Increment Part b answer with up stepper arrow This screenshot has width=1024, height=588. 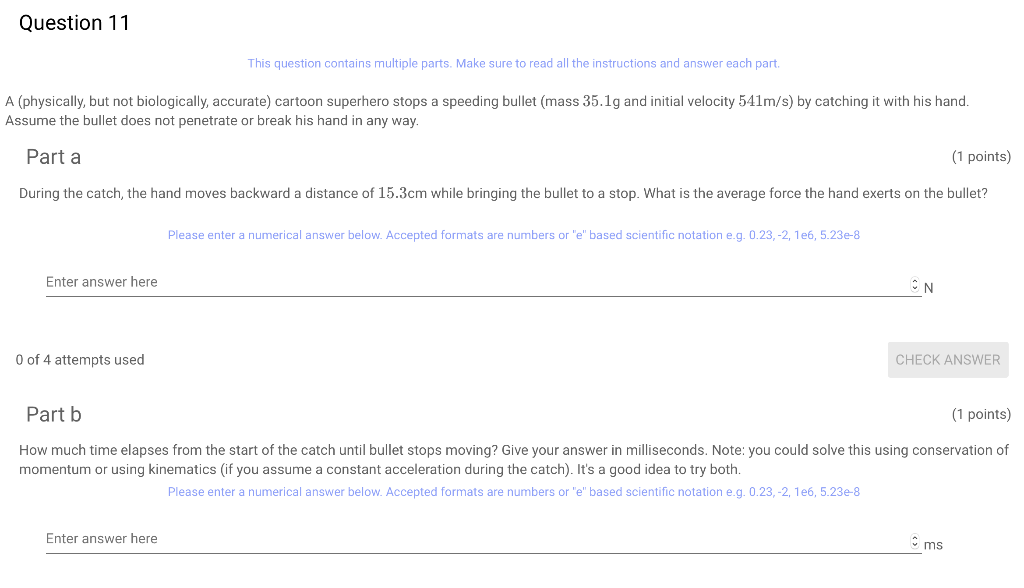tap(914, 535)
